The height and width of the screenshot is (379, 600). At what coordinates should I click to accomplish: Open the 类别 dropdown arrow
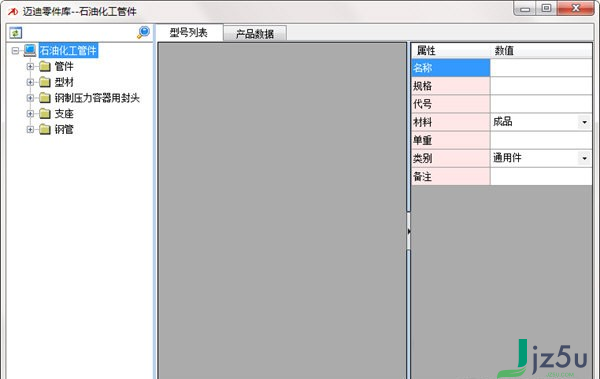pos(584,158)
